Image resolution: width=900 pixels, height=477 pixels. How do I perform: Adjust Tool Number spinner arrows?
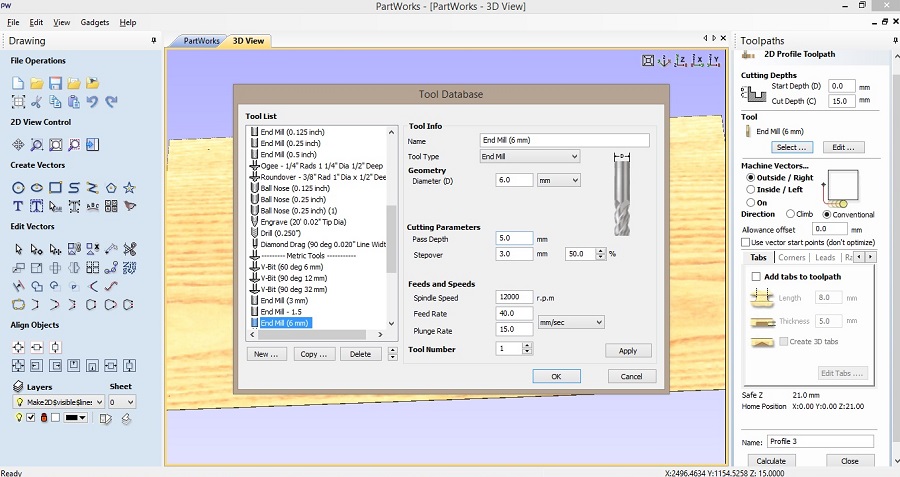[x=527, y=348]
